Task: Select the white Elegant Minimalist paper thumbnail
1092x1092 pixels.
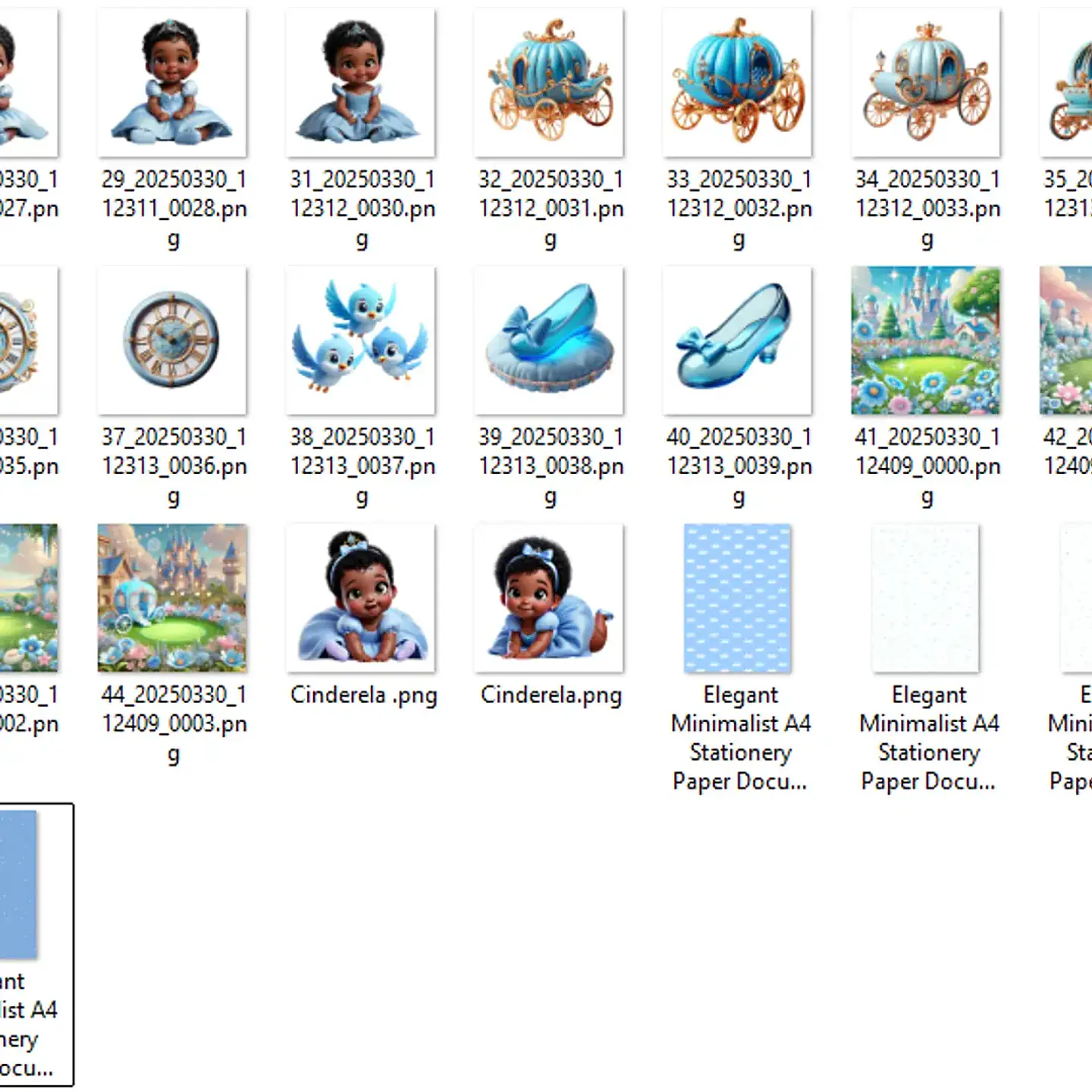Action: pyautogui.click(x=926, y=598)
